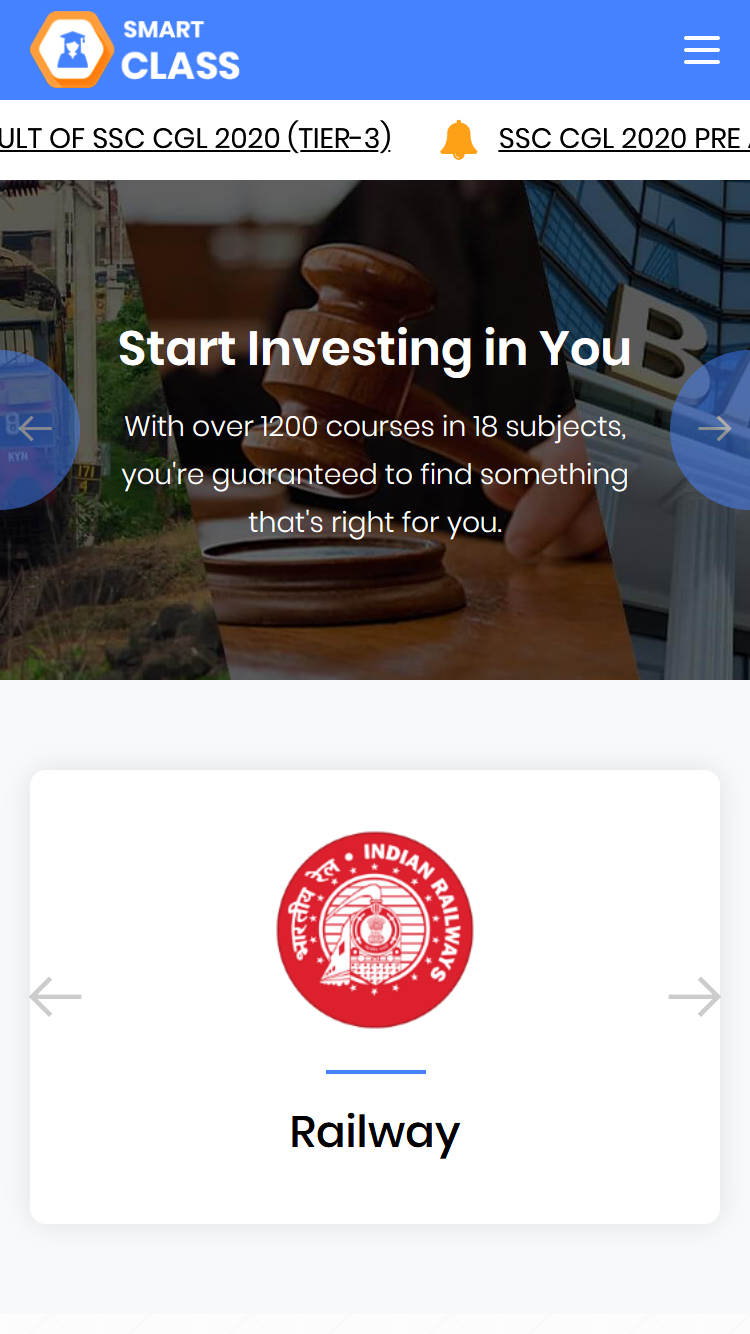Viewport: 750px width, 1334px height.
Task: Click the orange notification bell icon
Action: 459,139
